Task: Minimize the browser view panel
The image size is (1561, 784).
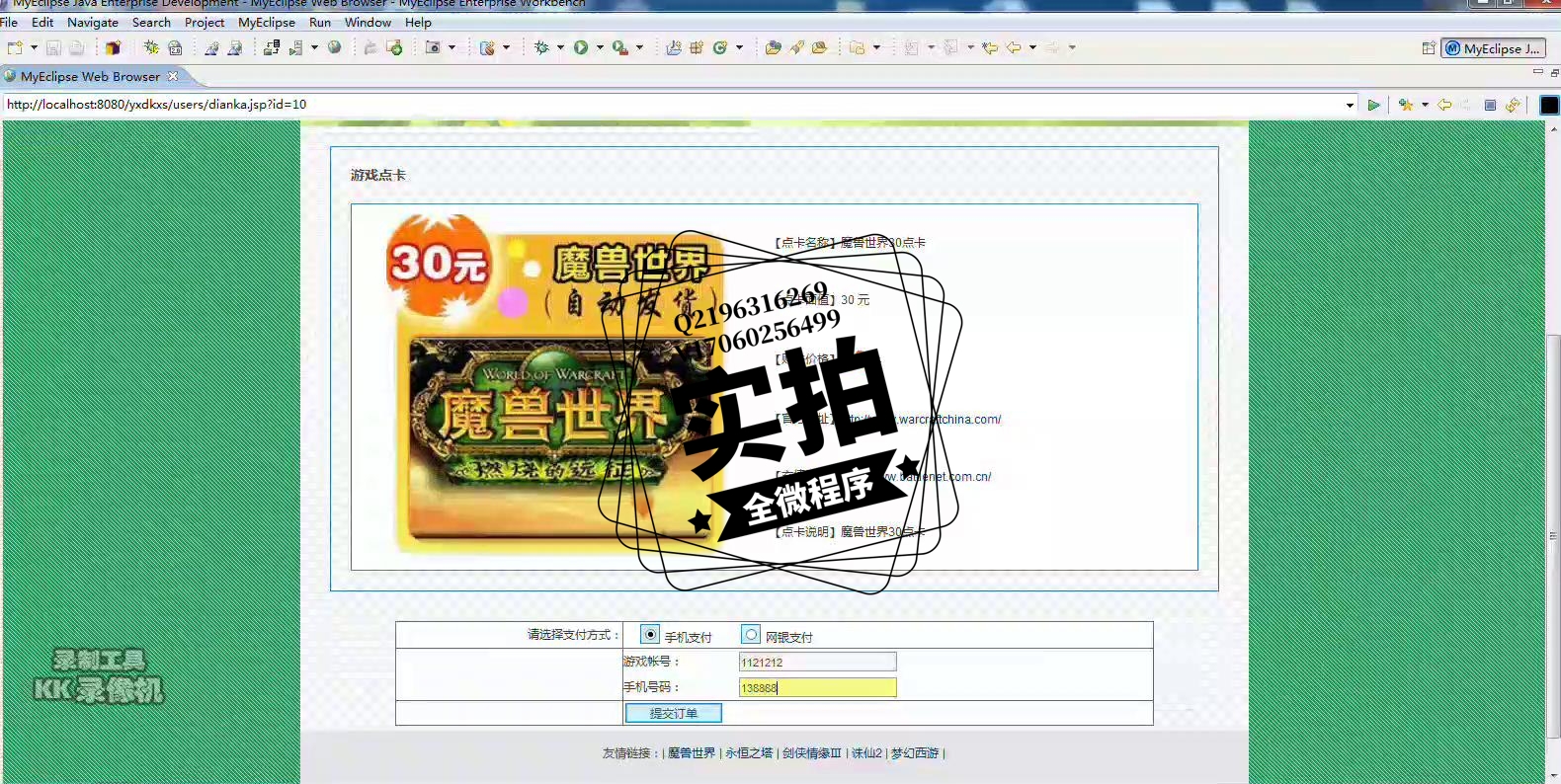Action: 1537,72
